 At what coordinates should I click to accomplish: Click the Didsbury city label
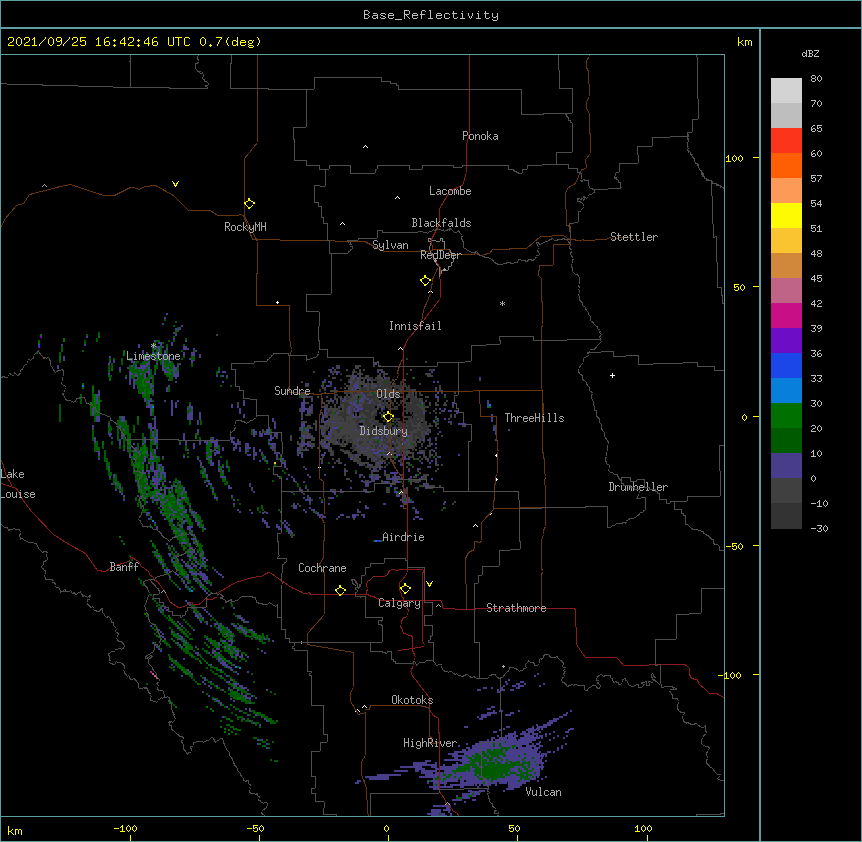click(384, 431)
